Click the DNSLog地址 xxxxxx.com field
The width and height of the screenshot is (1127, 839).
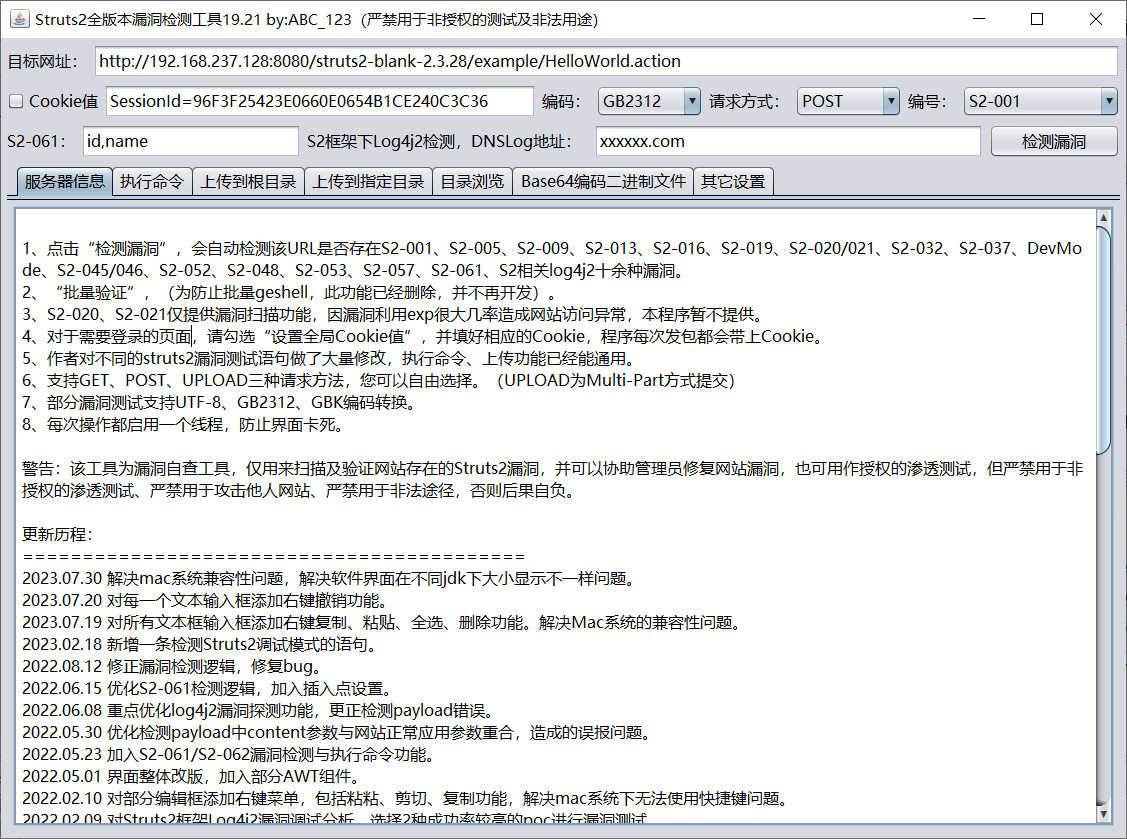point(788,142)
